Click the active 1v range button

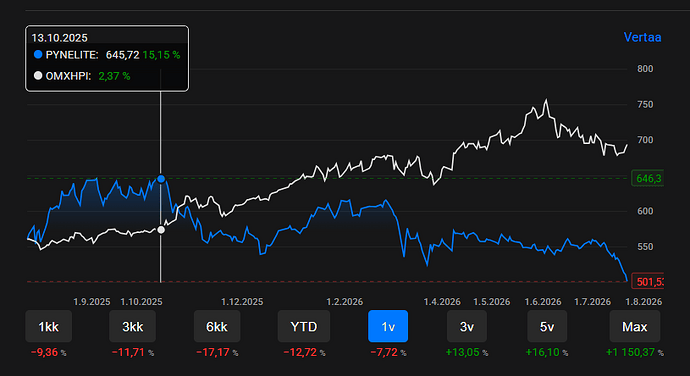[x=388, y=326]
